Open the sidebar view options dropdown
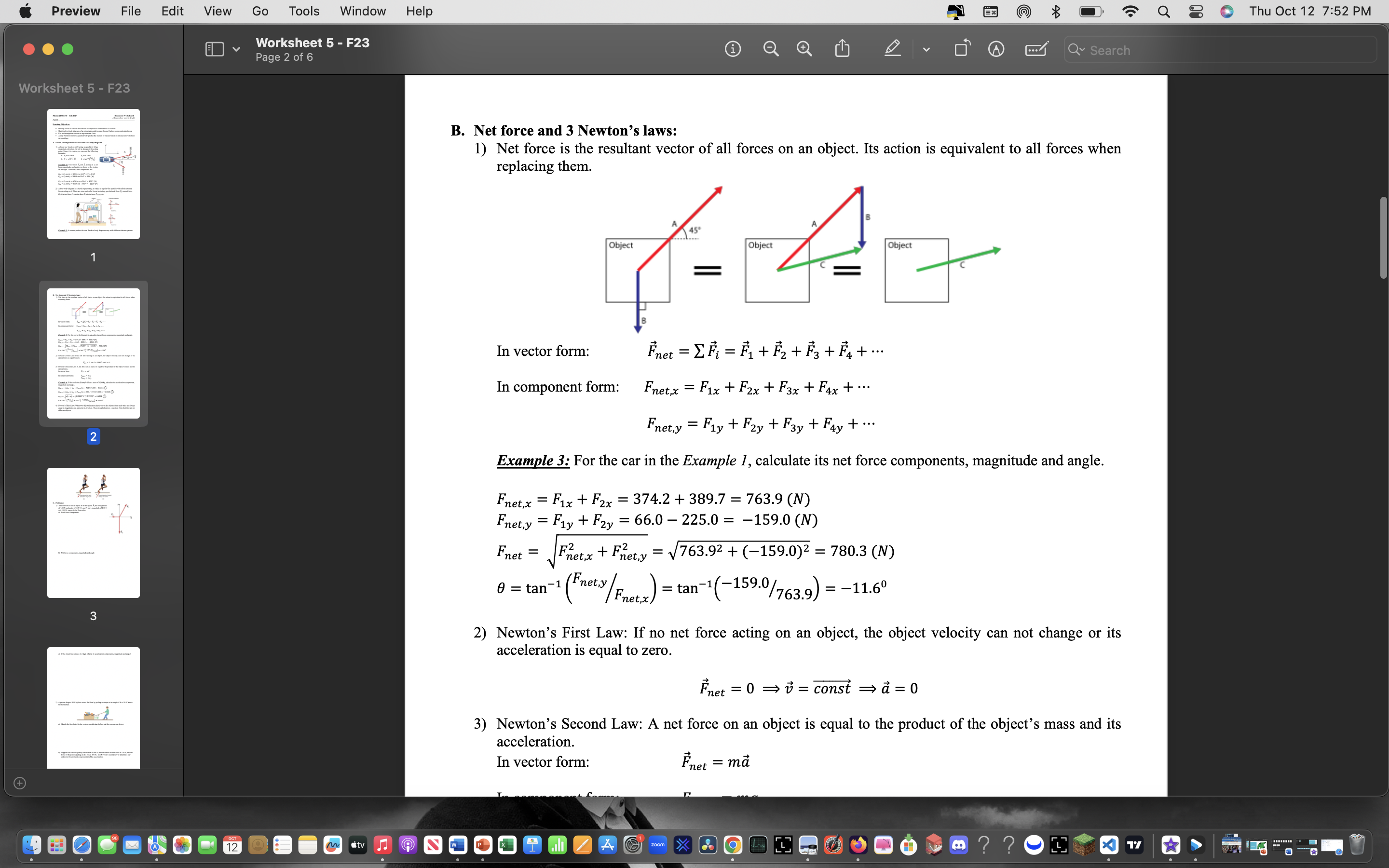Screen dimensions: 1389x868 pyautogui.click(x=236, y=49)
